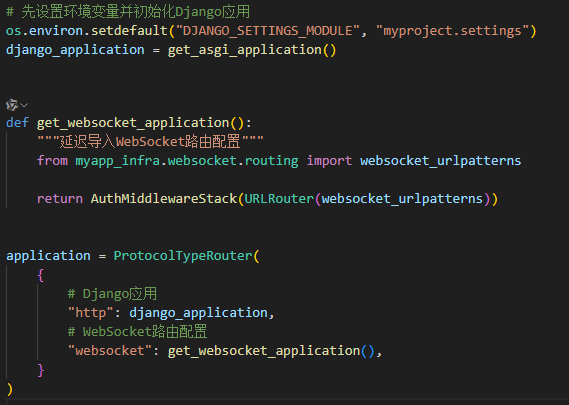569x405 pixels.
Task: Click the # Django应用 comment
Action: coord(112,294)
